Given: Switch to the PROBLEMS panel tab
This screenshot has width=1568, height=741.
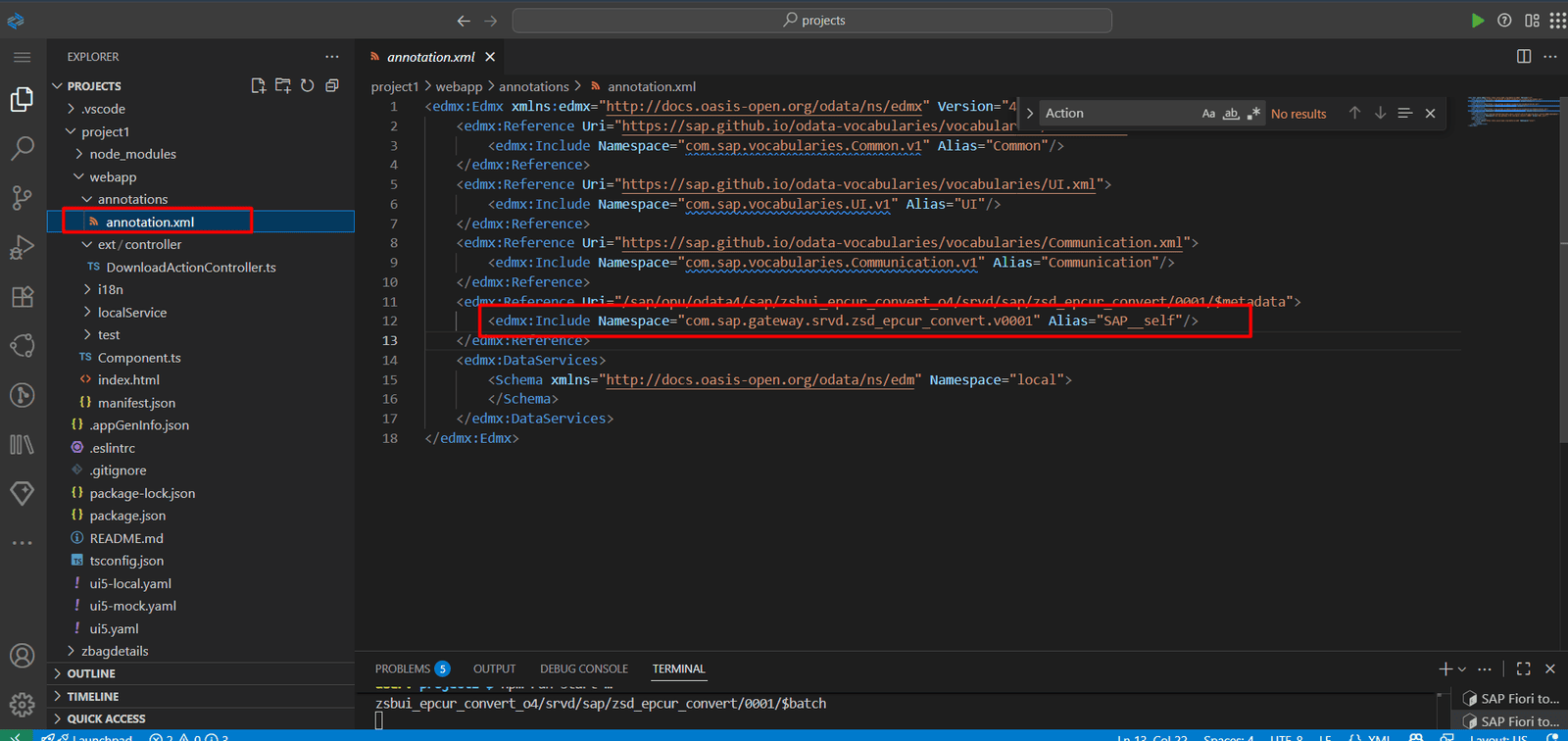Looking at the screenshot, I should coord(403,668).
